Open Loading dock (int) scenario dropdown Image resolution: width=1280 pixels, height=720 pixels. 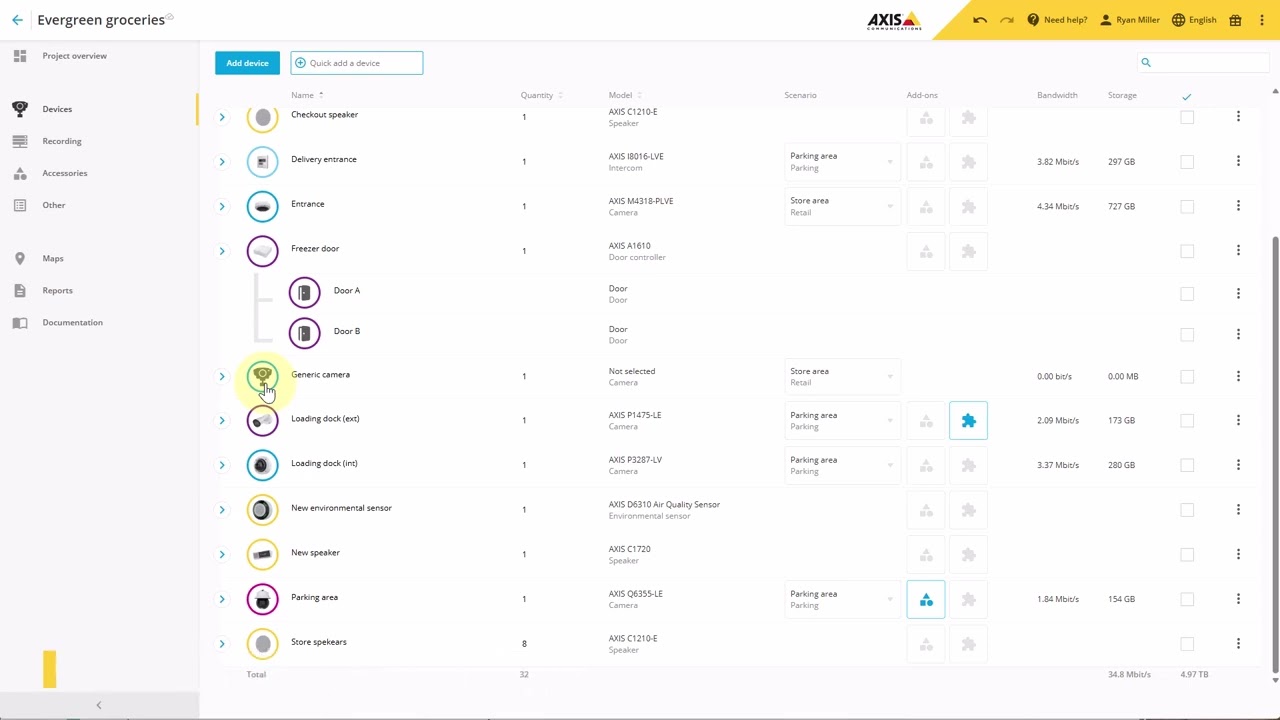pyautogui.click(x=841, y=465)
